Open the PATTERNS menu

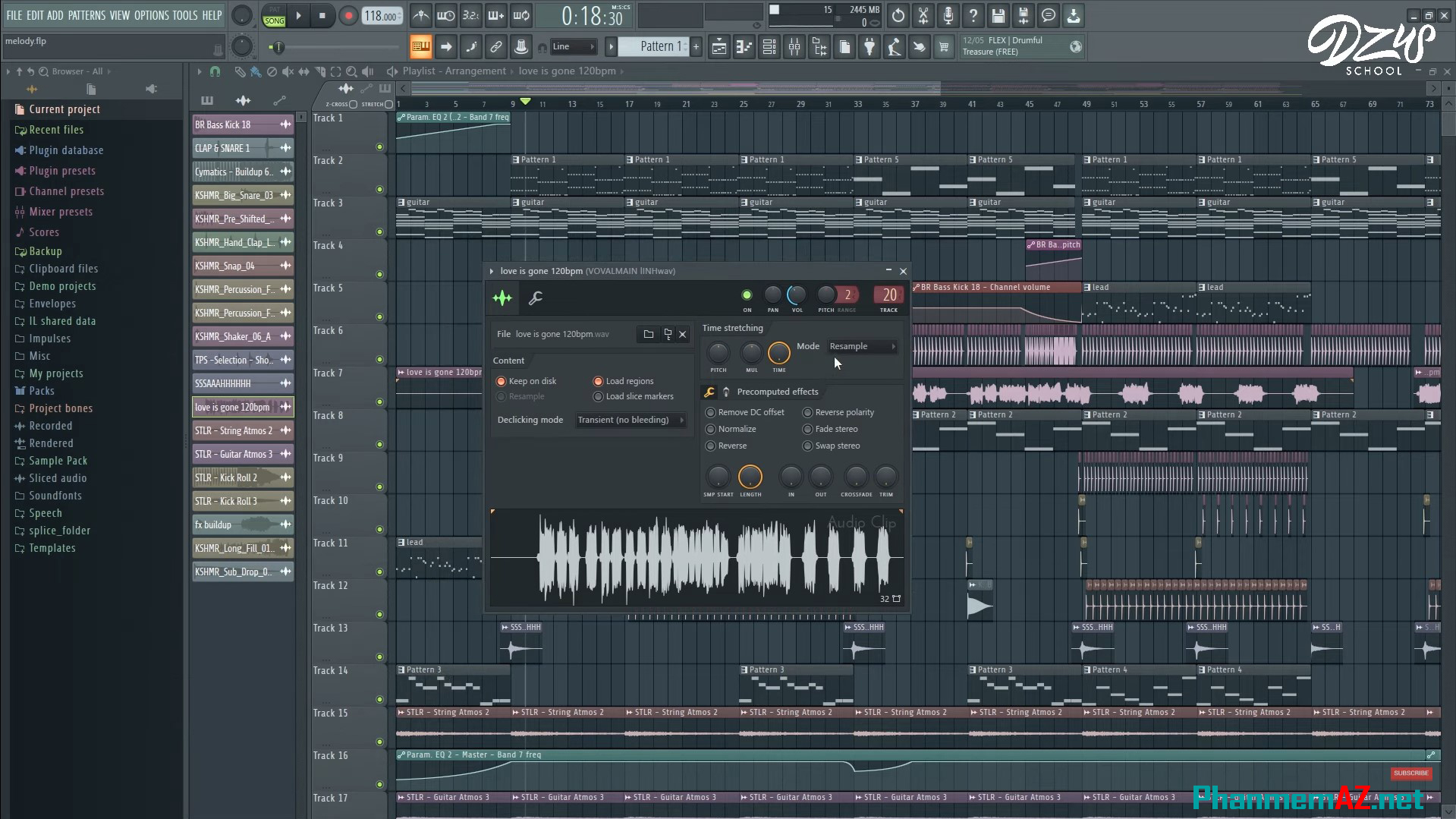click(x=87, y=14)
